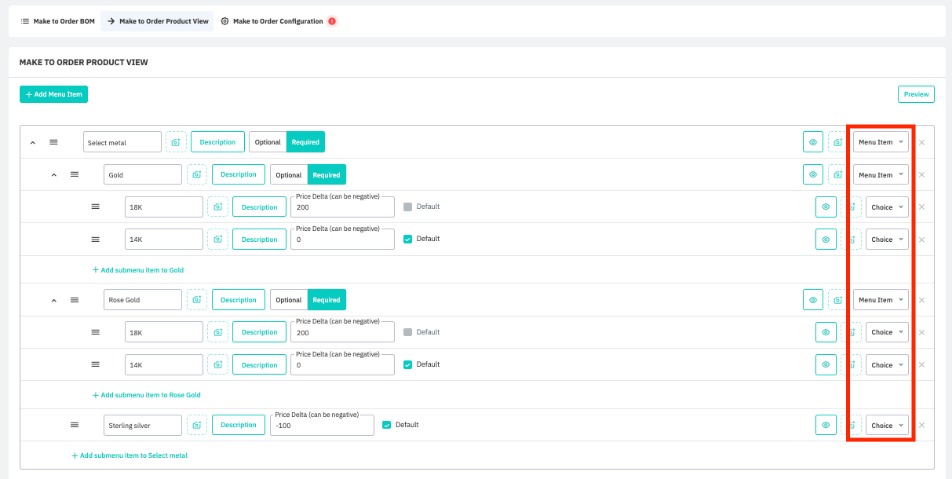Toggle visibility eye for Select metal row
Screen dimensions: 952x479
813,143
